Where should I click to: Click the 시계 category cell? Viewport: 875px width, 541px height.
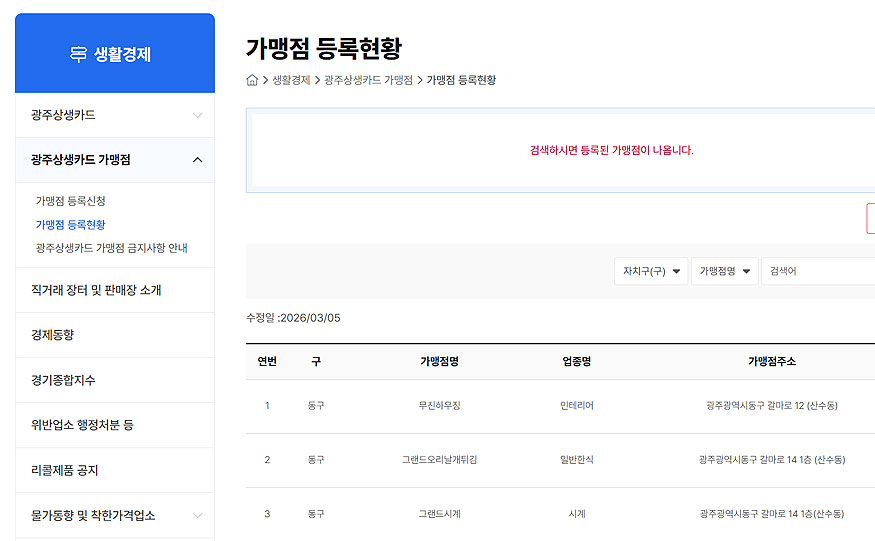pos(577,514)
